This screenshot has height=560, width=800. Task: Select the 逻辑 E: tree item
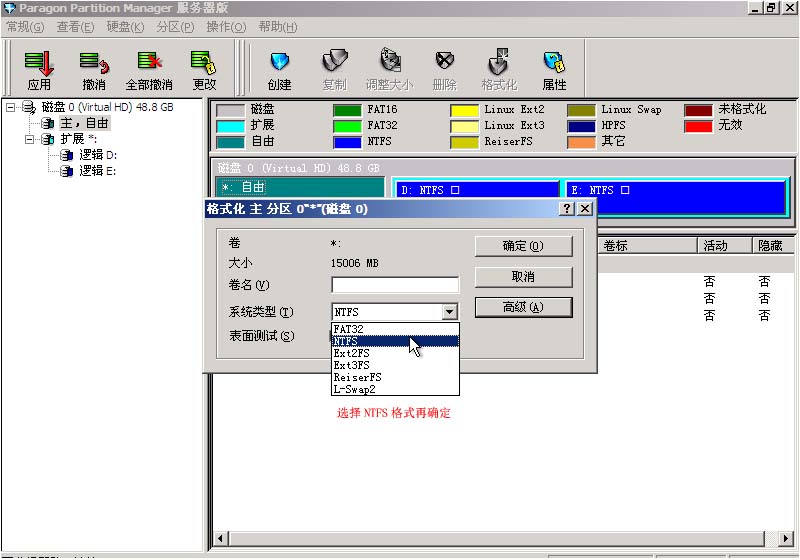[x=97, y=170]
